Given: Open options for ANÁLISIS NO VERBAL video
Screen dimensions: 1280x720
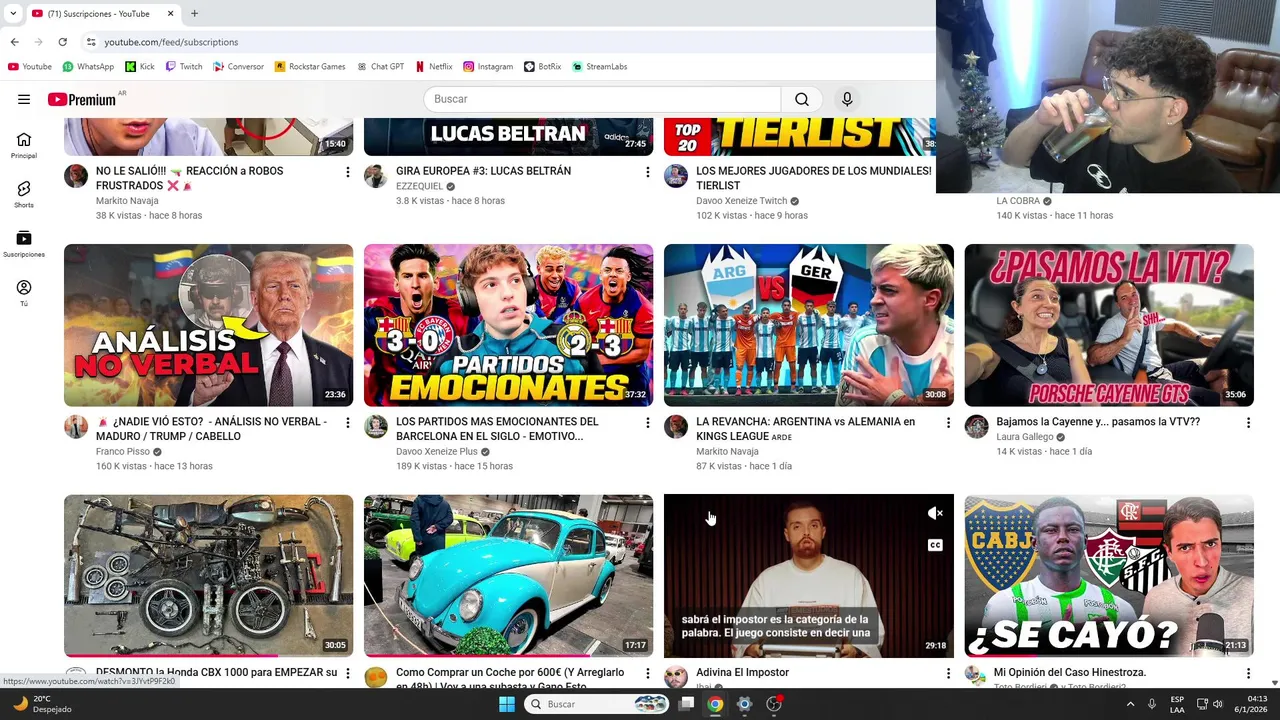Looking at the screenshot, I should coord(348,423).
